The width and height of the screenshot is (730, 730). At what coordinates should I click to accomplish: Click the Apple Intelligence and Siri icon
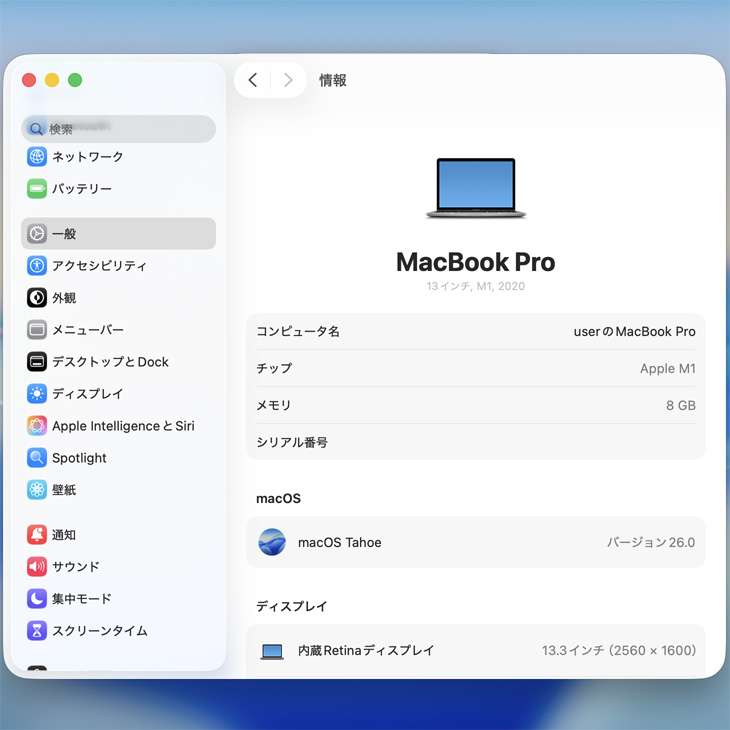pyautogui.click(x=37, y=426)
